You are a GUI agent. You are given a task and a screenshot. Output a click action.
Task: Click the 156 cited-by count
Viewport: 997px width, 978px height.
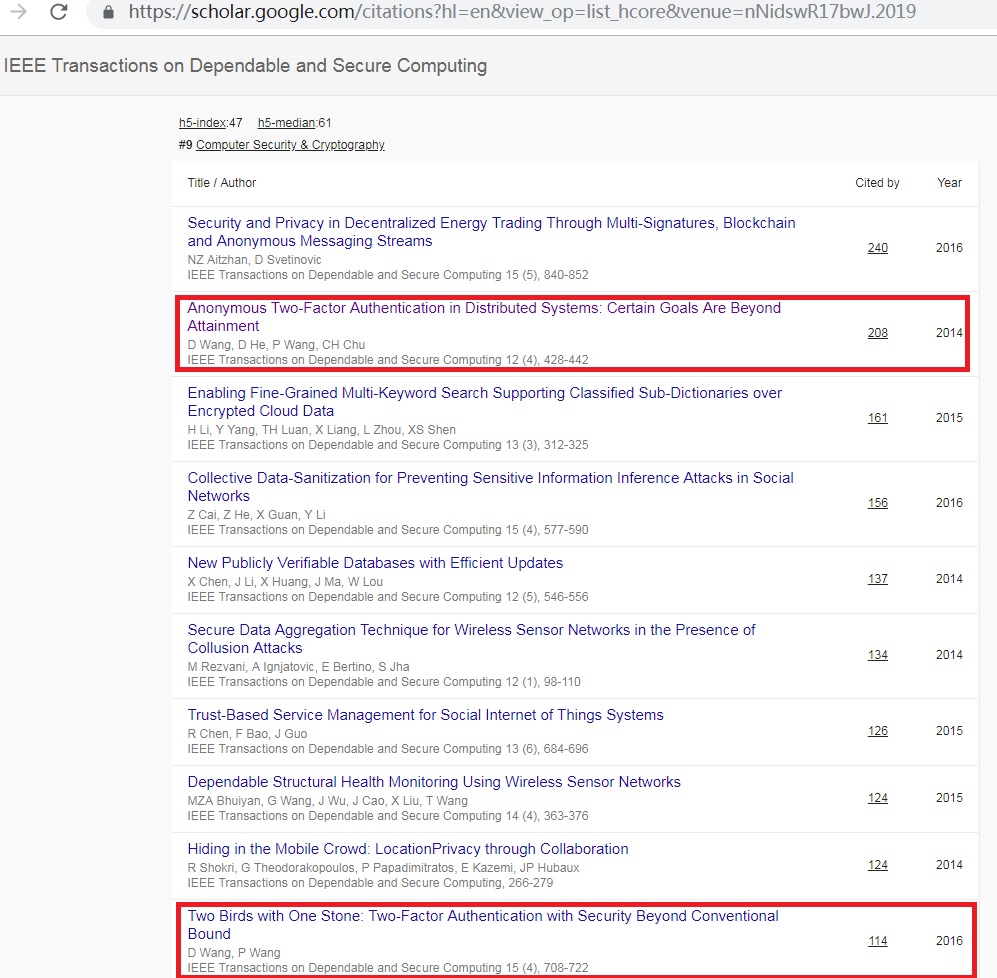[x=877, y=503]
